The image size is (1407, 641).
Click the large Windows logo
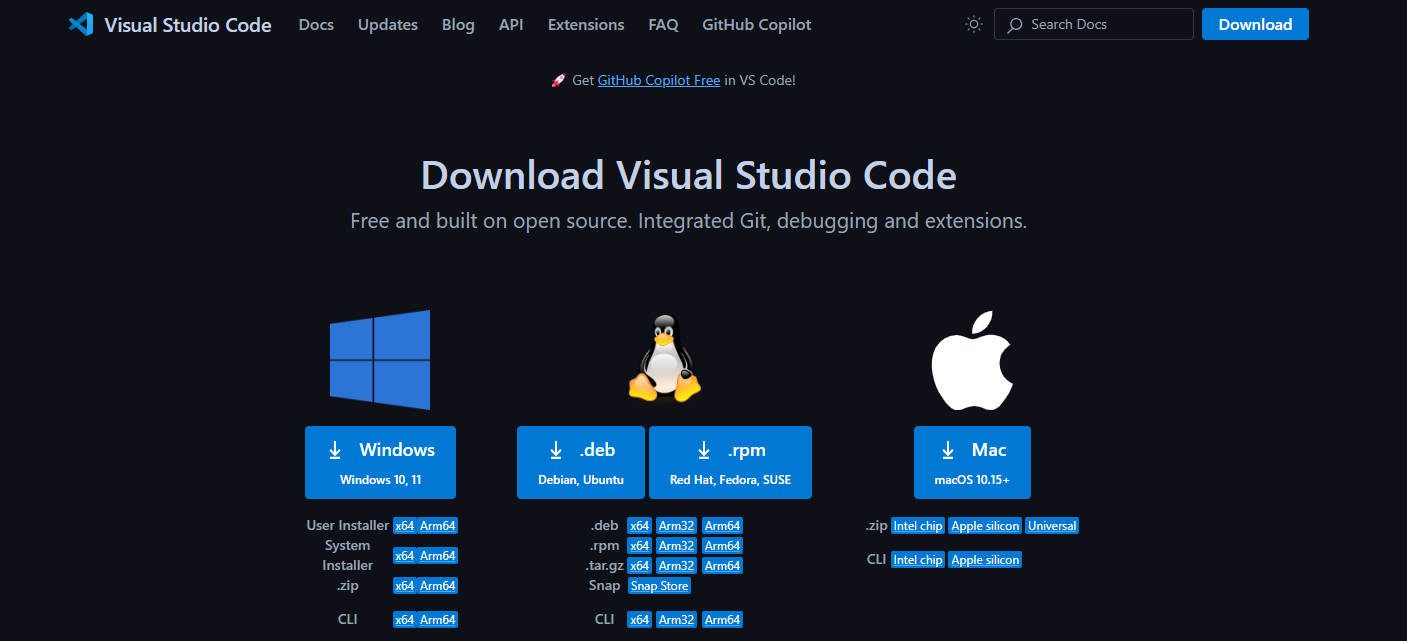click(x=380, y=360)
